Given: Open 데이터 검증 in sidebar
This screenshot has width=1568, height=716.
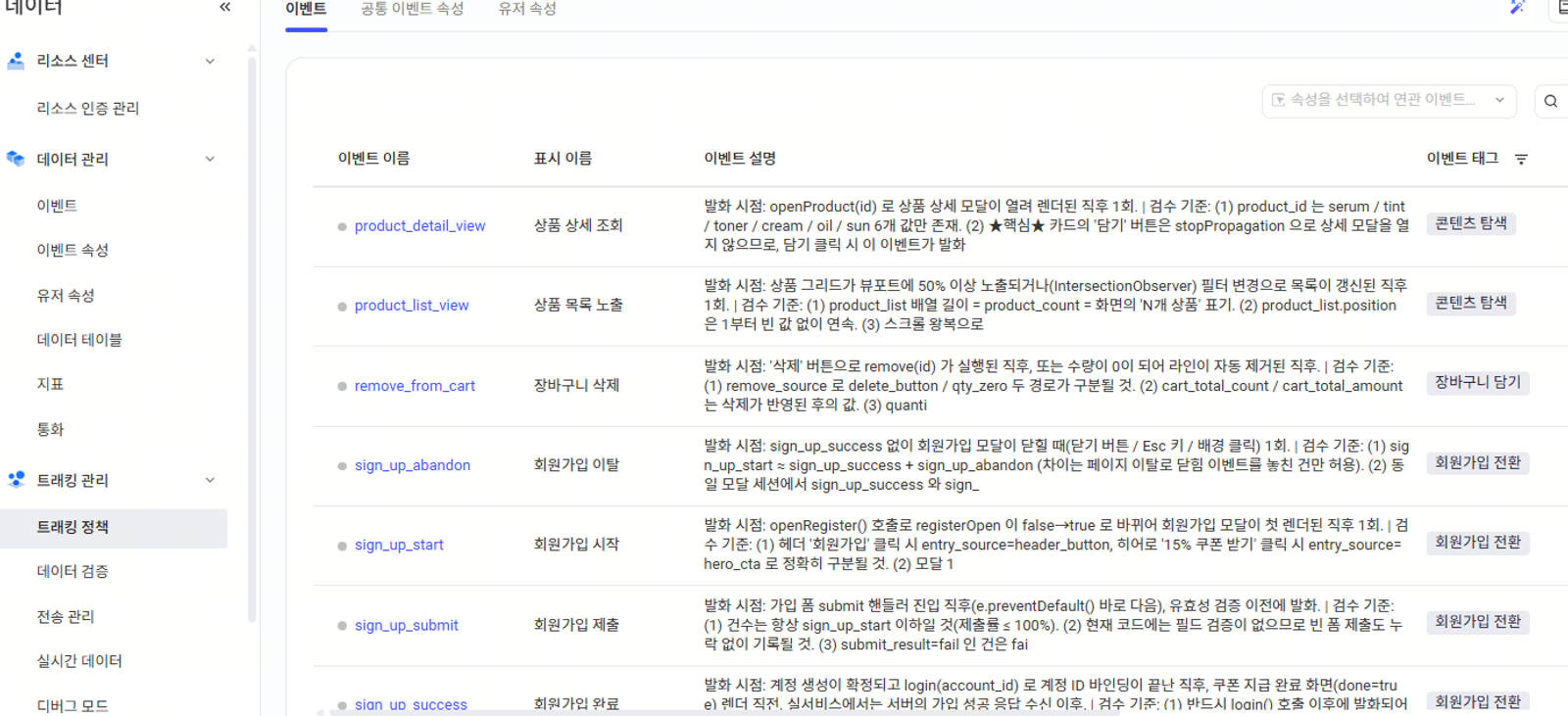Looking at the screenshot, I should point(73,571).
